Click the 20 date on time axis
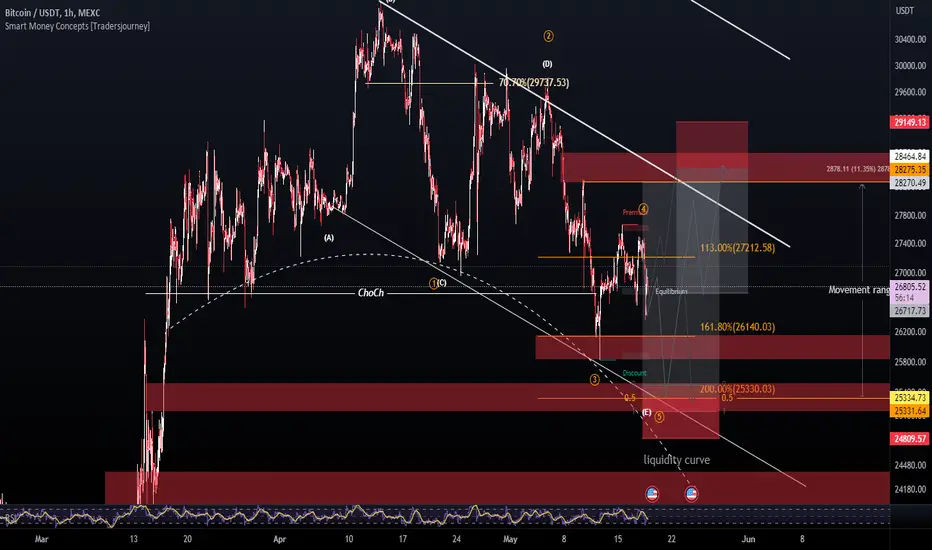 click(x=187, y=539)
